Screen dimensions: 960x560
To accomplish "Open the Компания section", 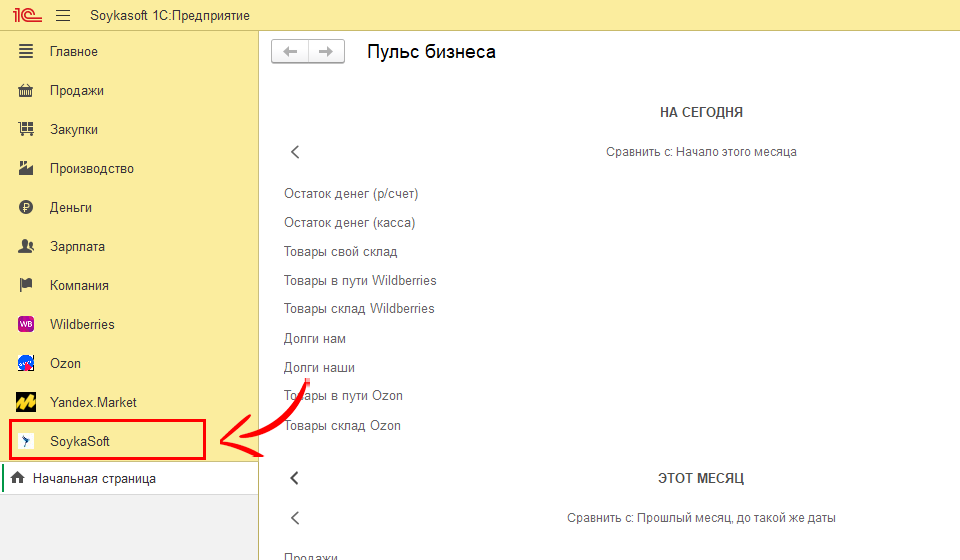I will pyautogui.click(x=79, y=285).
